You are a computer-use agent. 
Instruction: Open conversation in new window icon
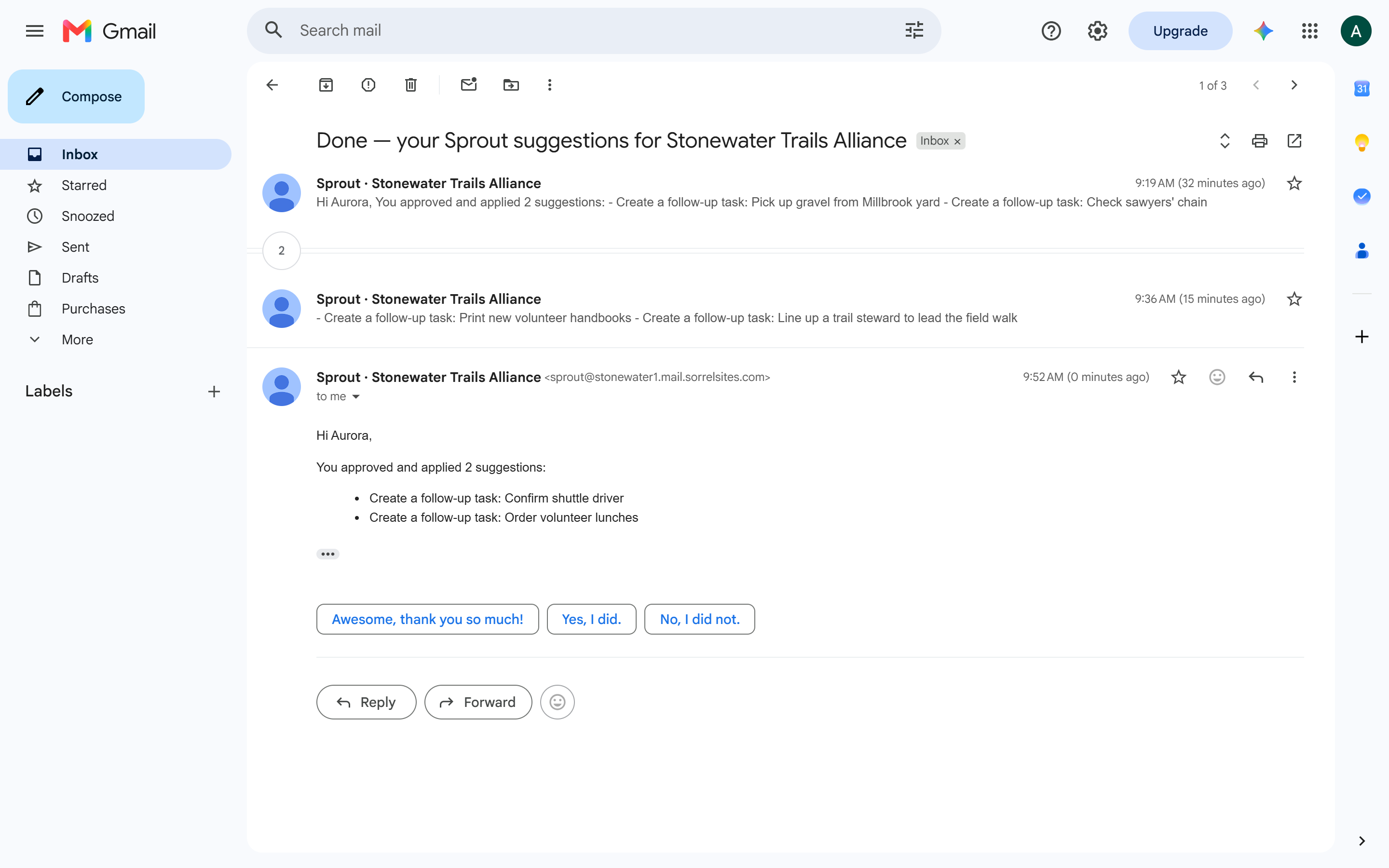tap(1294, 141)
